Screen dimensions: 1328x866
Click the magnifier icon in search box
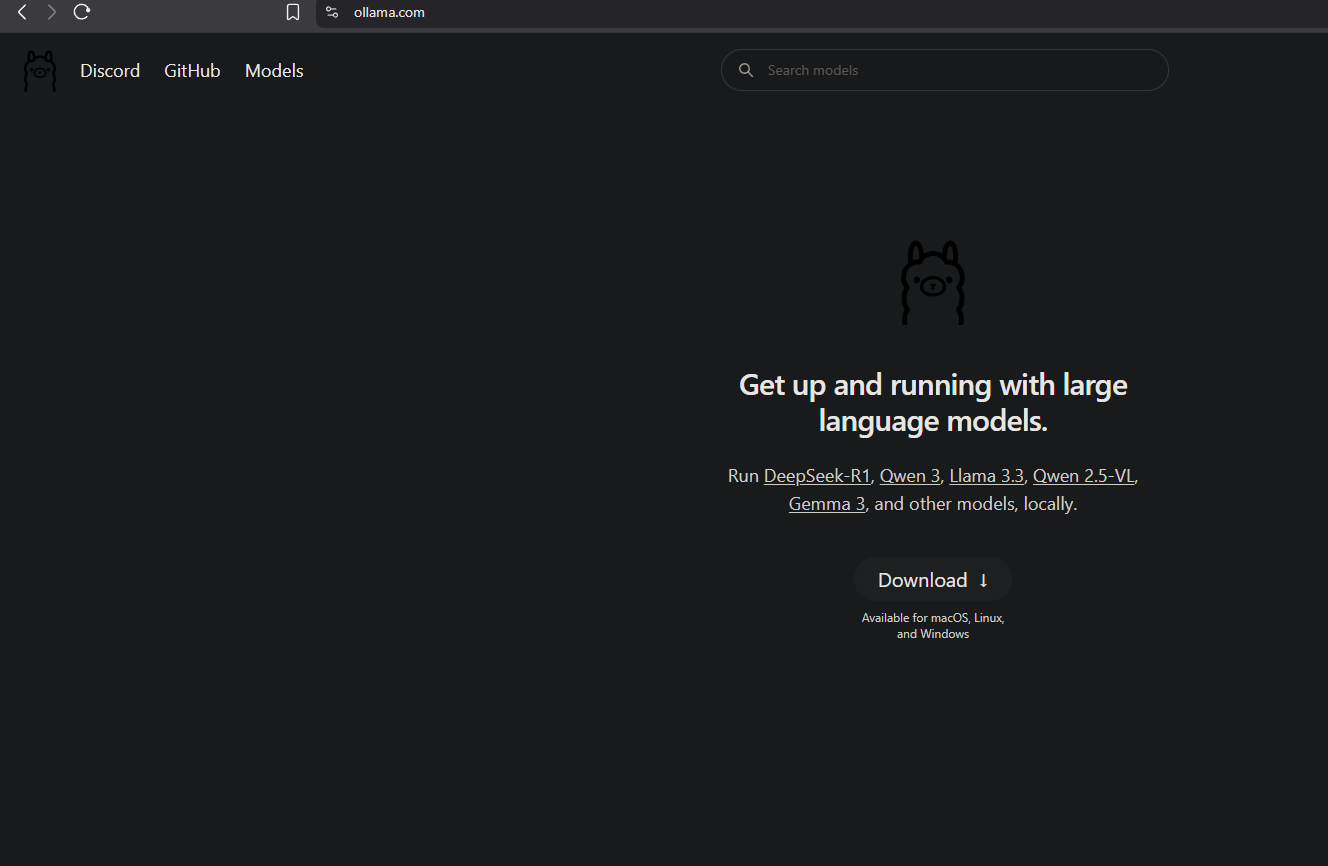[746, 70]
